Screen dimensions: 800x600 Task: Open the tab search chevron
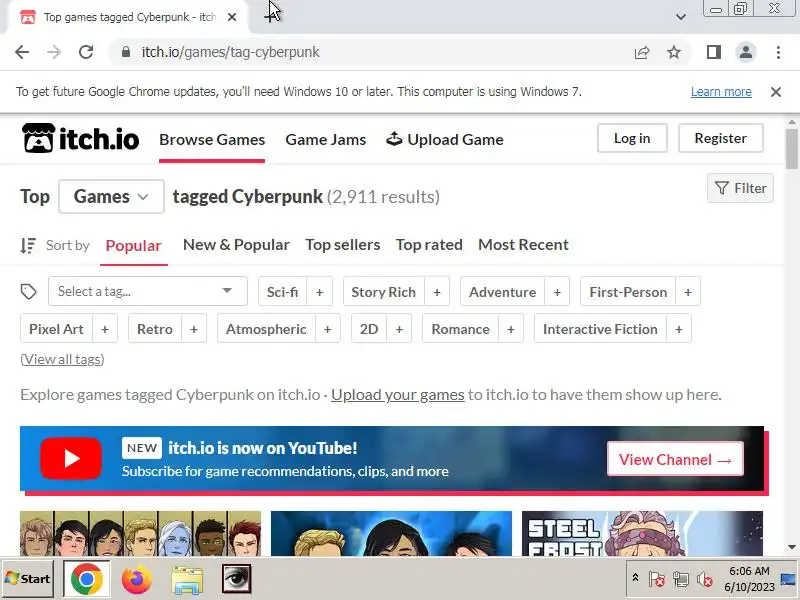pyautogui.click(x=681, y=17)
